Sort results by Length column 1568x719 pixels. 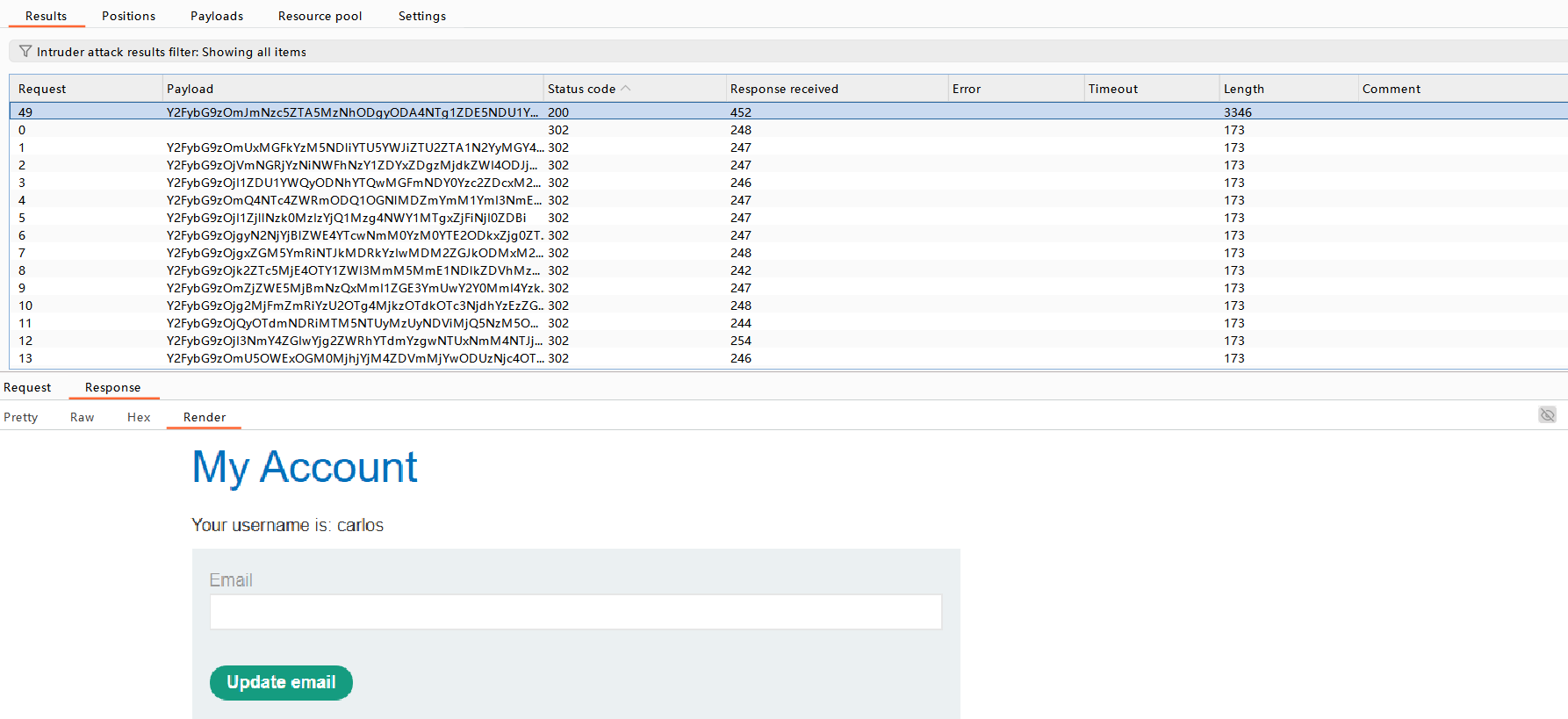[x=1243, y=89]
